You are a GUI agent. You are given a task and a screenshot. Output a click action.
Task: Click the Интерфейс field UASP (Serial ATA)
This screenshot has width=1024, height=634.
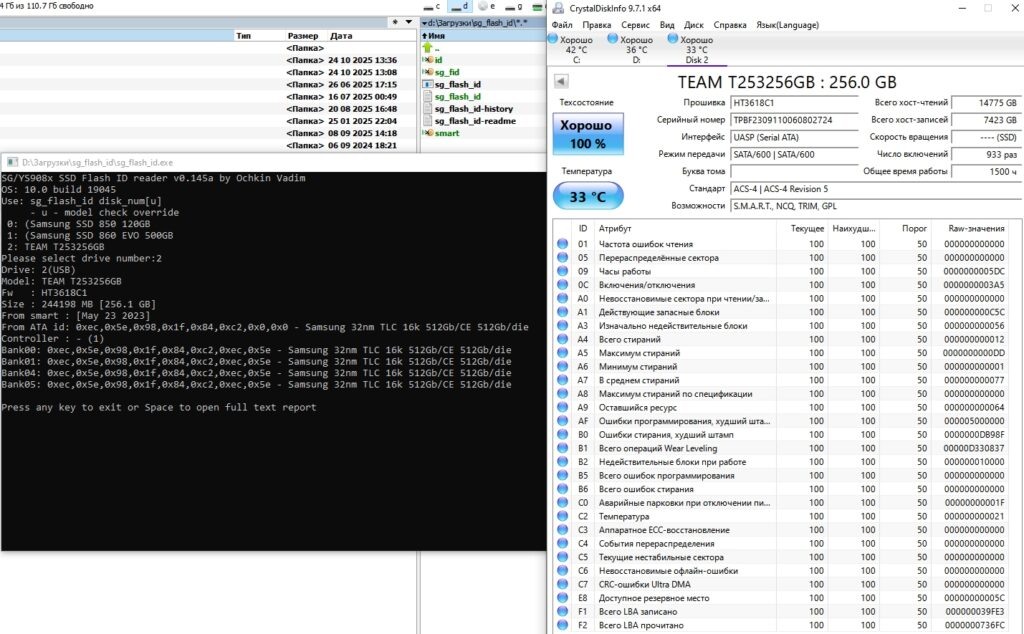pyautogui.click(x=793, y=137)
